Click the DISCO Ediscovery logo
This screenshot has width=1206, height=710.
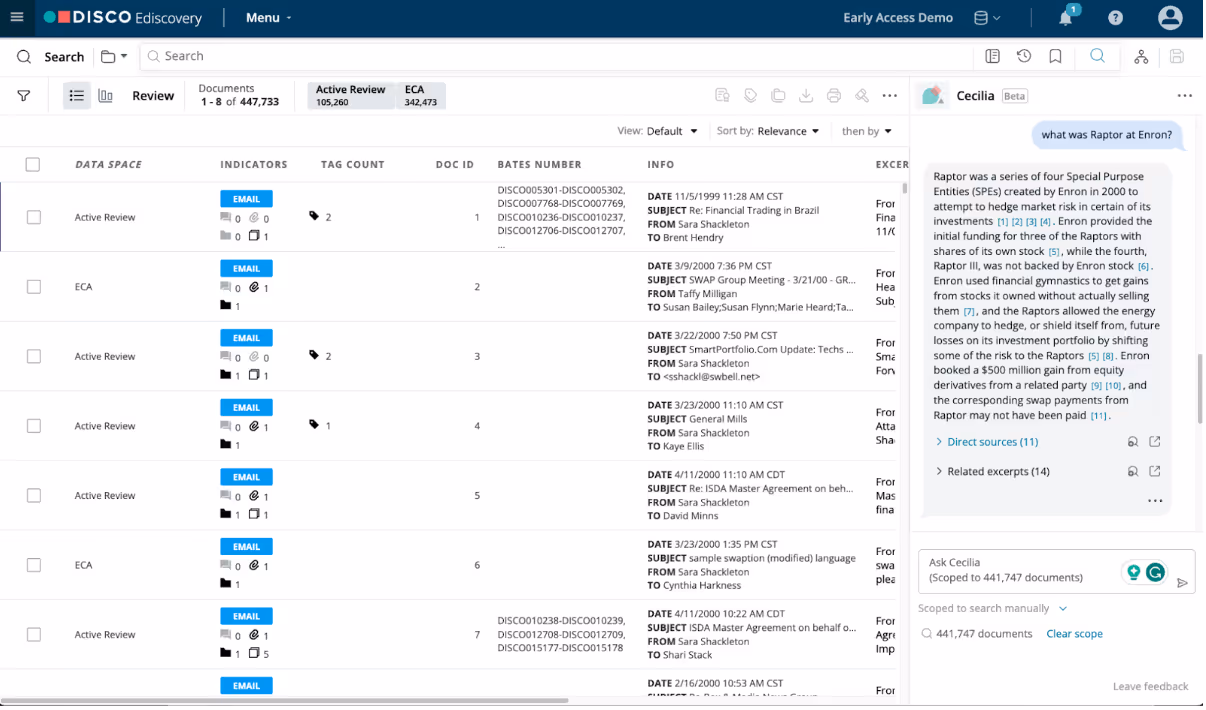pos(122,18)
